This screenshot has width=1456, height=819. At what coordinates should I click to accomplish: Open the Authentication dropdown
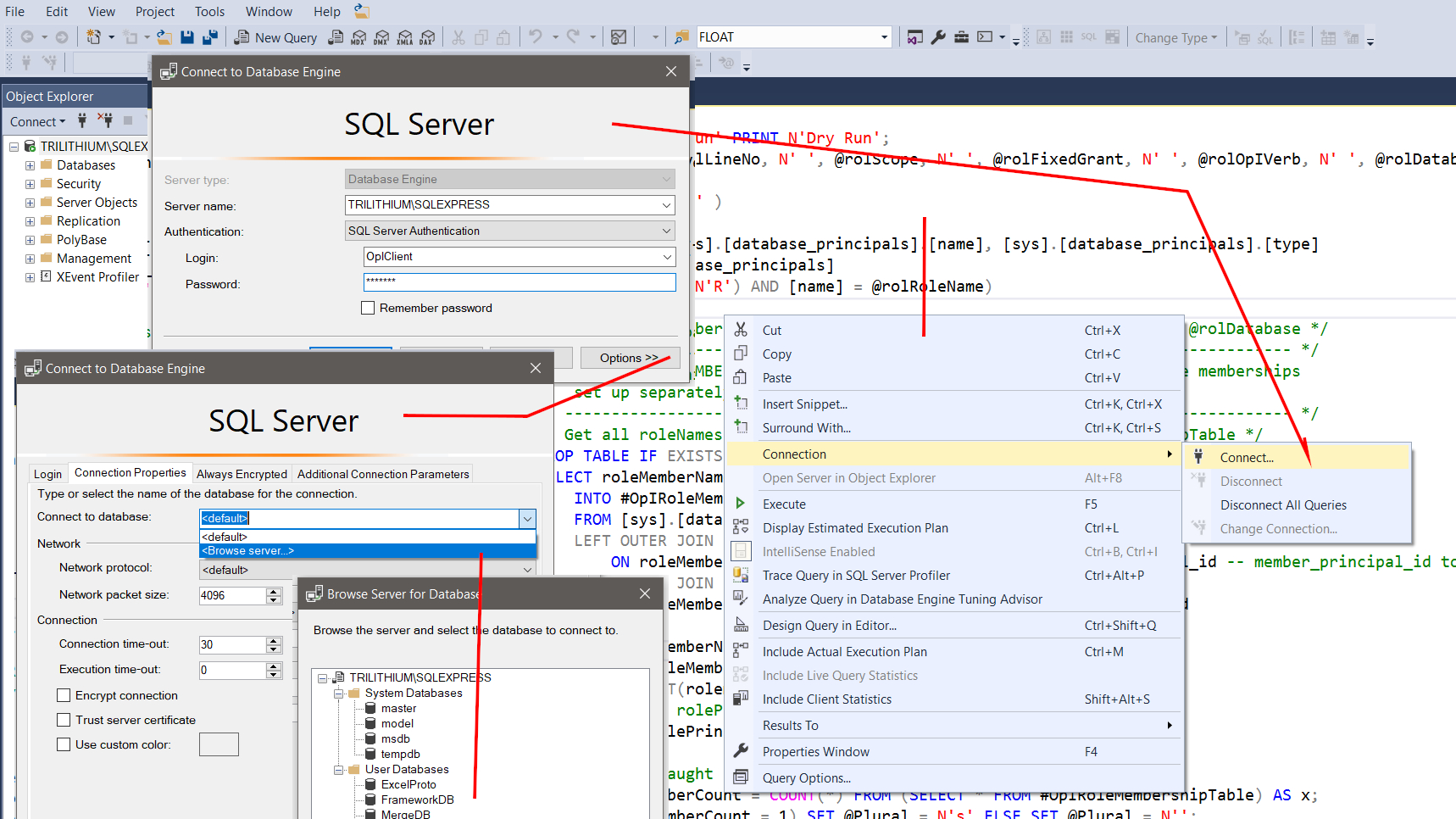(x=666, y=231)
